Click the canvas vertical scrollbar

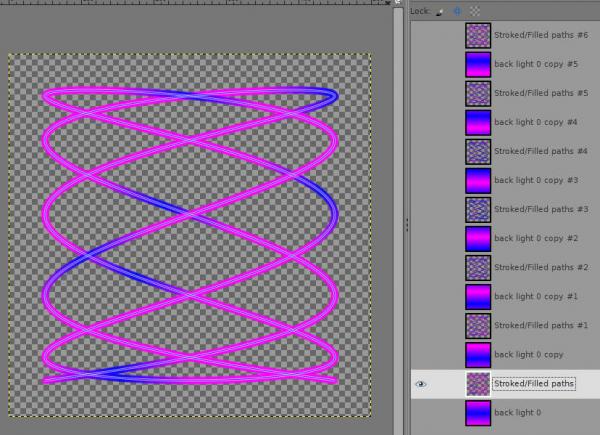click(398, 220)
